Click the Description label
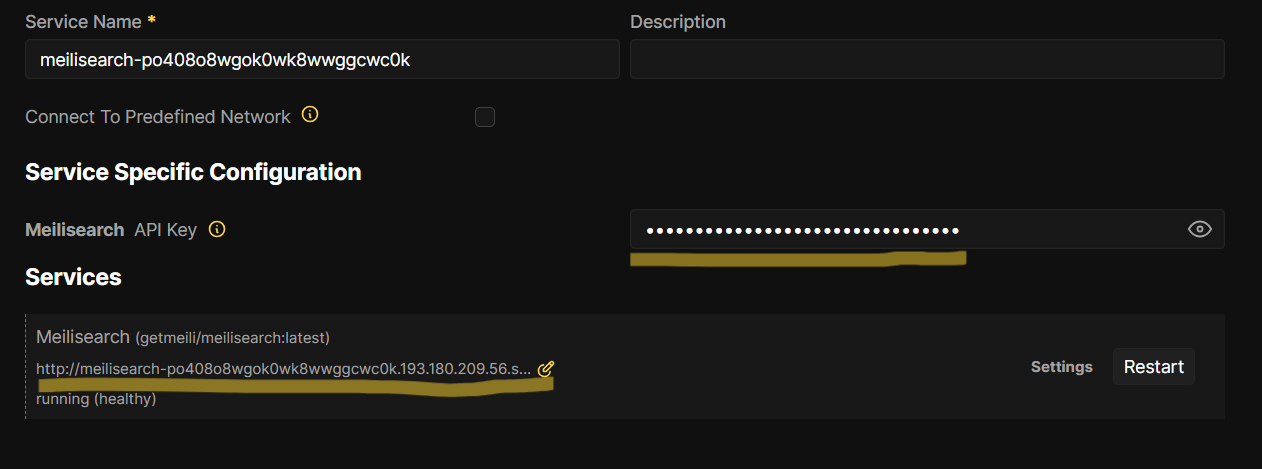Viewport: 1262px width, 469px height. 677,22
